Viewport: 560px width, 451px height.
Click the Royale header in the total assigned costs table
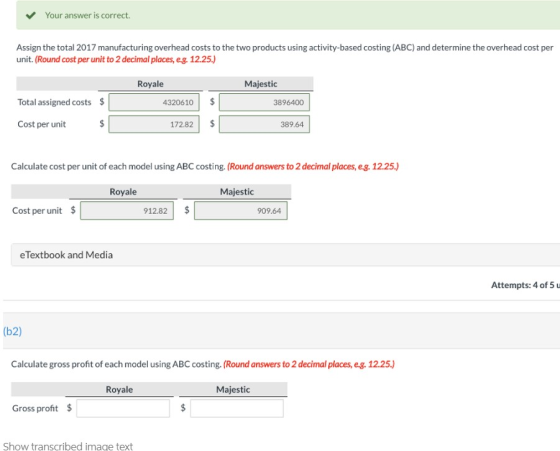pyautogui.click(x=150, y=84)
